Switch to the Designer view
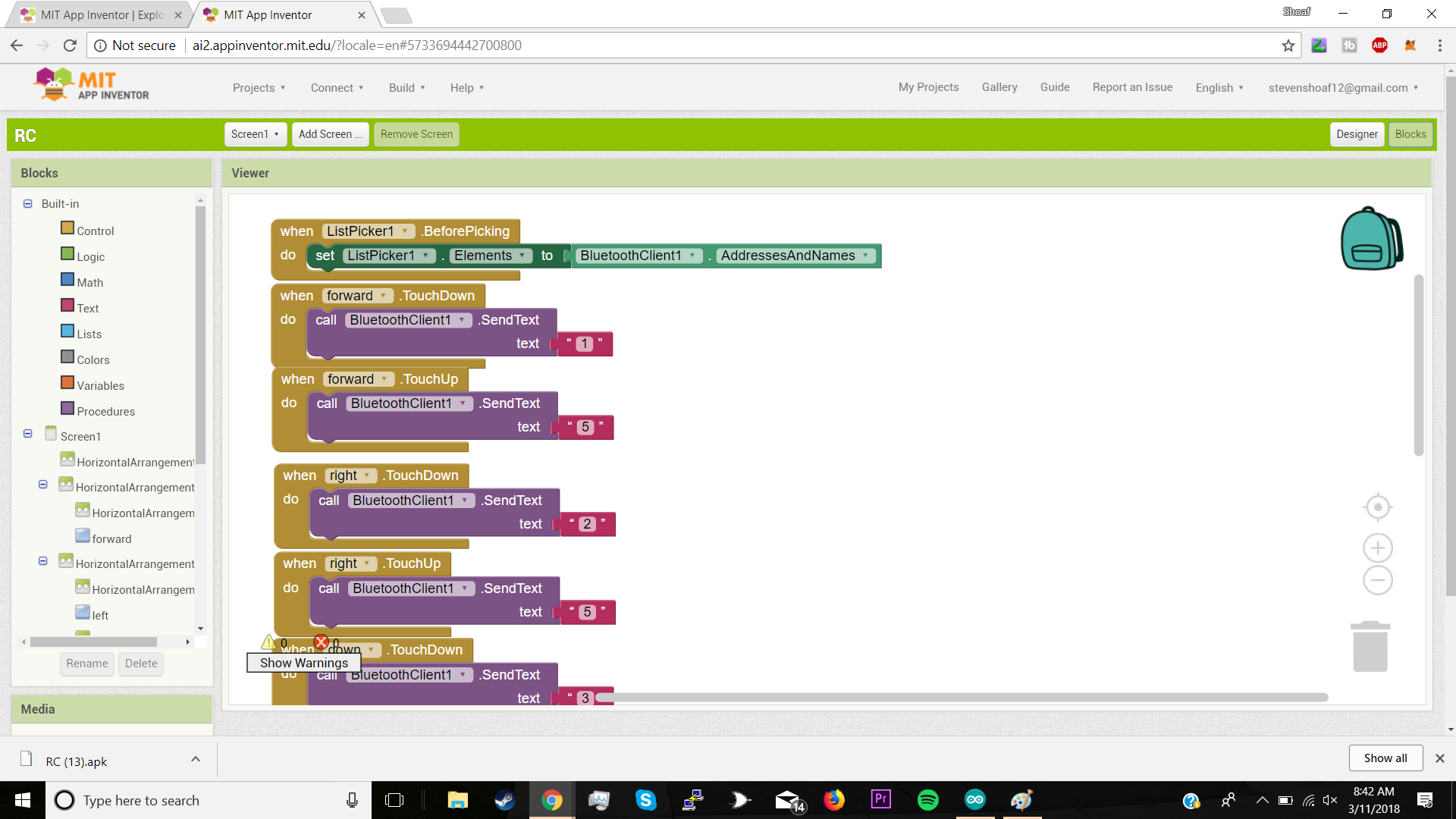Image resolution: width=1456 pixels, height=819 pixels. 1356,134
